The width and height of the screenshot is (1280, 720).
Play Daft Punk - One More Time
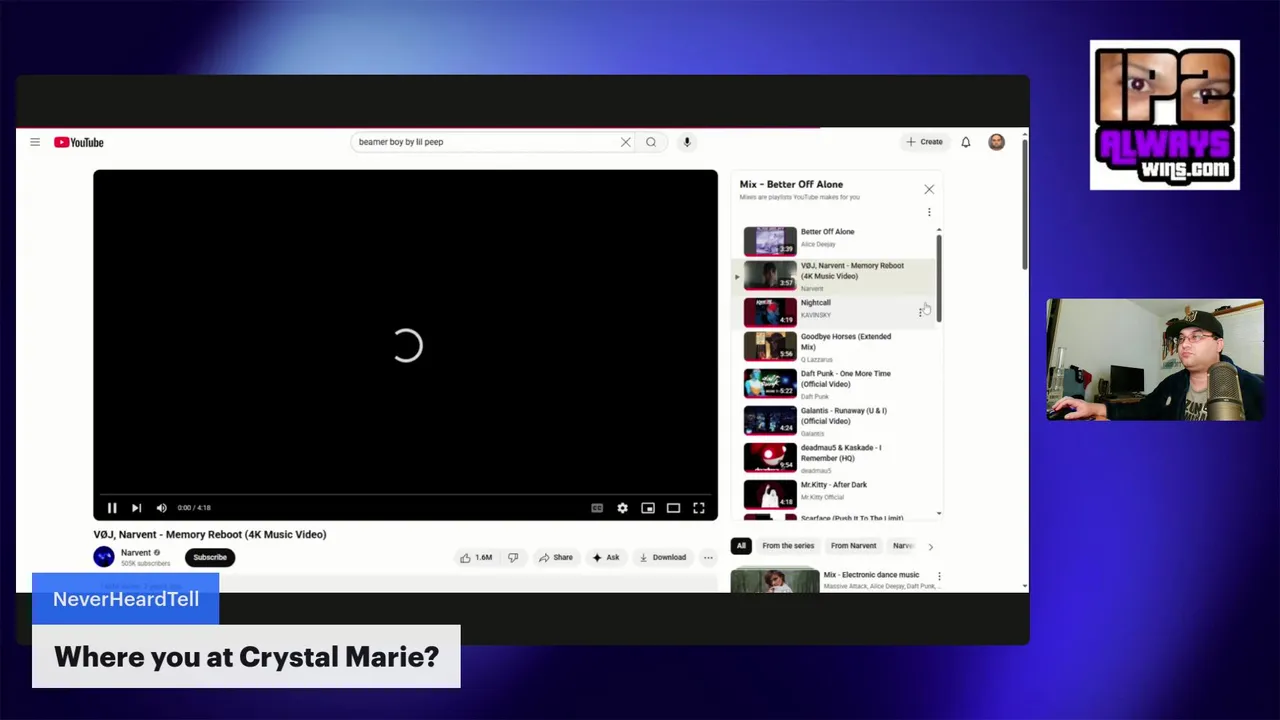835,384
